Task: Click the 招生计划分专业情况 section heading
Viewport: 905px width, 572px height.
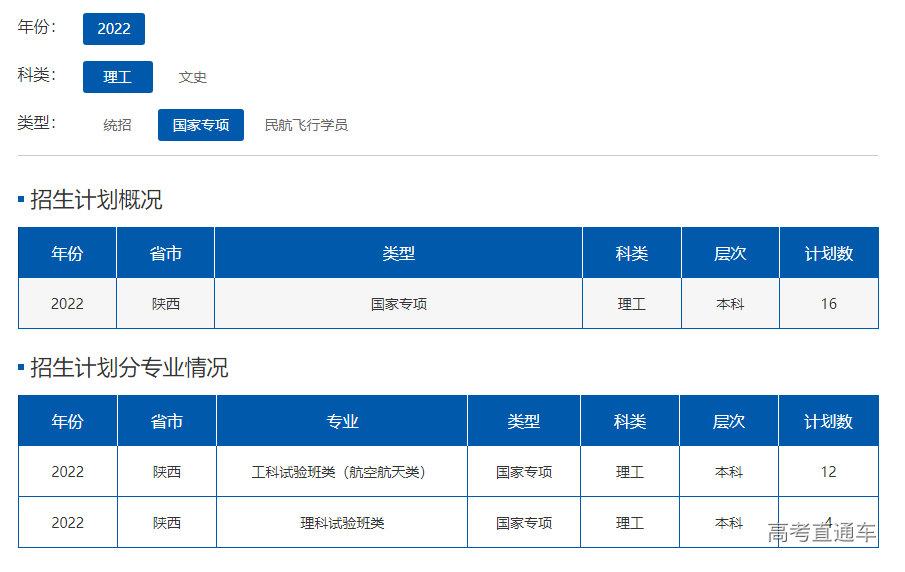Action: 129,368
